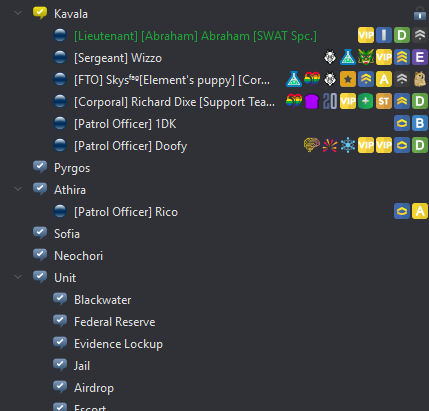Click the purple bread icon on Richard Dixe's row
The height and width of the screenshot is (411, 429).
[x=312, y=101]
